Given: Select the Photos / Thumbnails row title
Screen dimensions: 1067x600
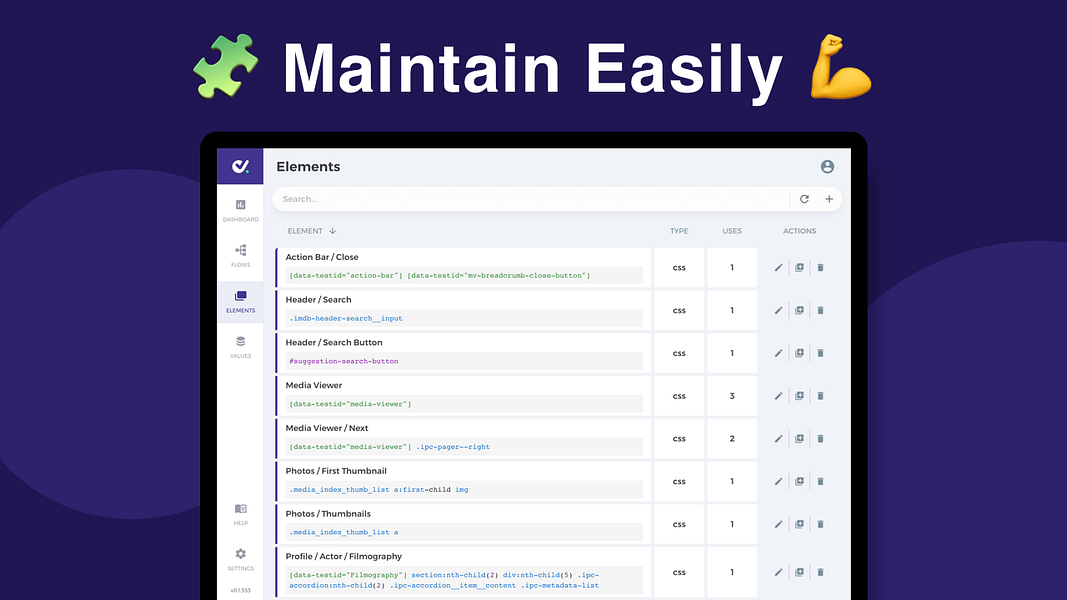Looking at the screenshot, I should coord(328,514).
